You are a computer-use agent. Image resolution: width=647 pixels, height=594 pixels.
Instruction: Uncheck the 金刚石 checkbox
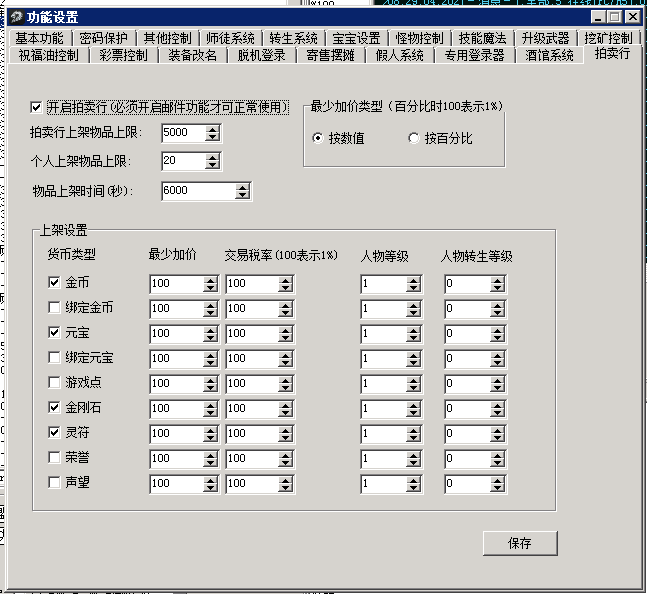click(x=54, y=408)
